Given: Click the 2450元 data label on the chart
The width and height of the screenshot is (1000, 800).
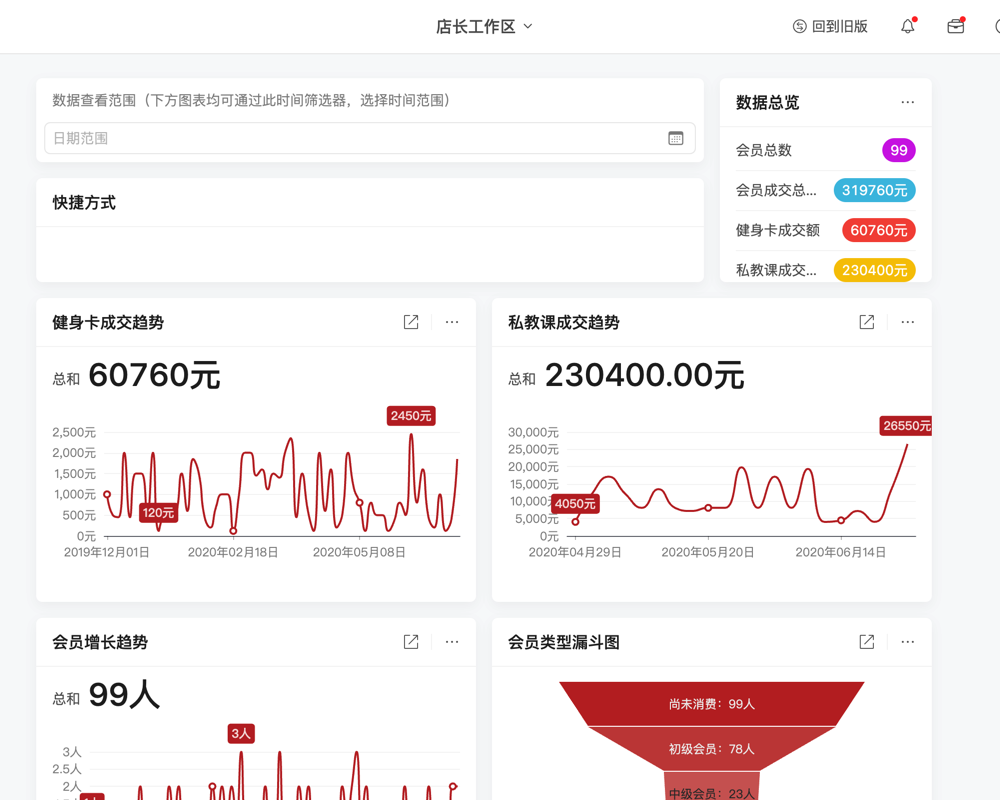Looking at the screenshot, I should 410,415.
